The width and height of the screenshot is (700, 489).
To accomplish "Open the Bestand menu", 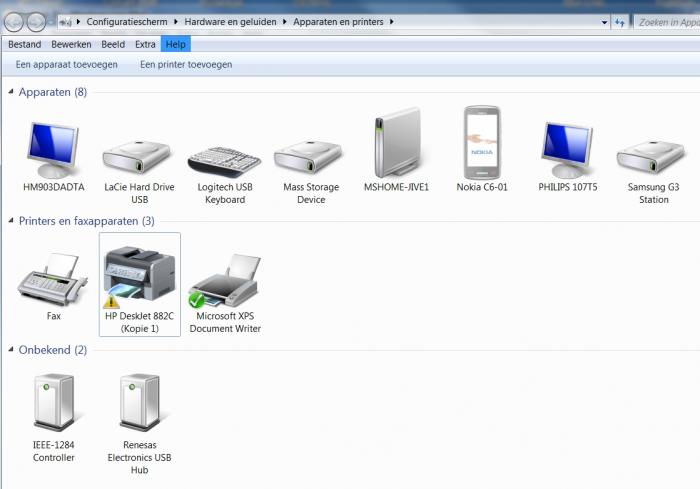I will [25, 44].
